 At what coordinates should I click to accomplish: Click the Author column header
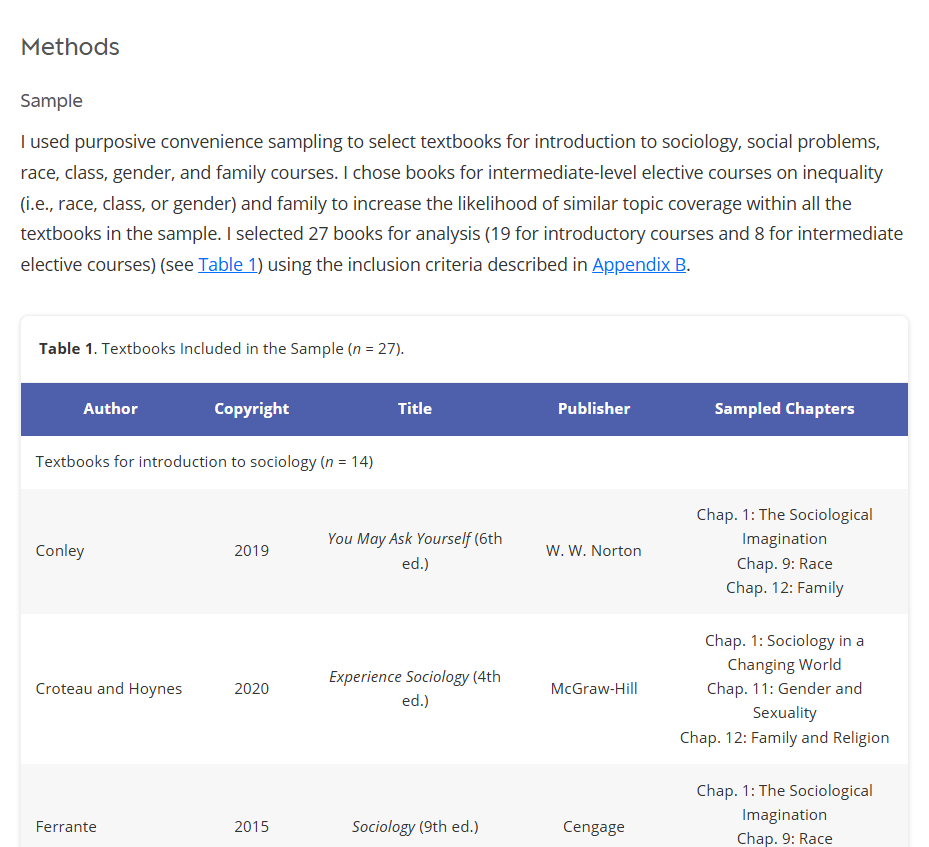tap(110, 409)
